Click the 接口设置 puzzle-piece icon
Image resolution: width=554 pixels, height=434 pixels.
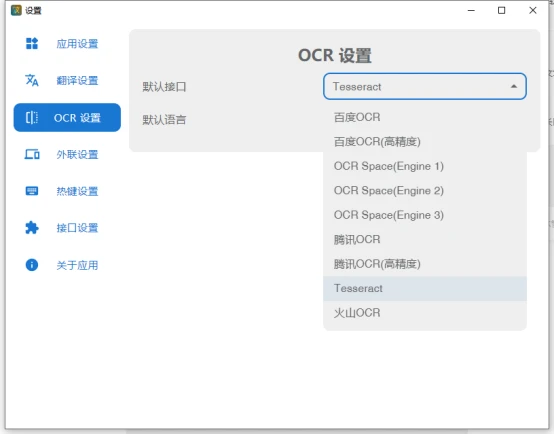click(32, 228)
